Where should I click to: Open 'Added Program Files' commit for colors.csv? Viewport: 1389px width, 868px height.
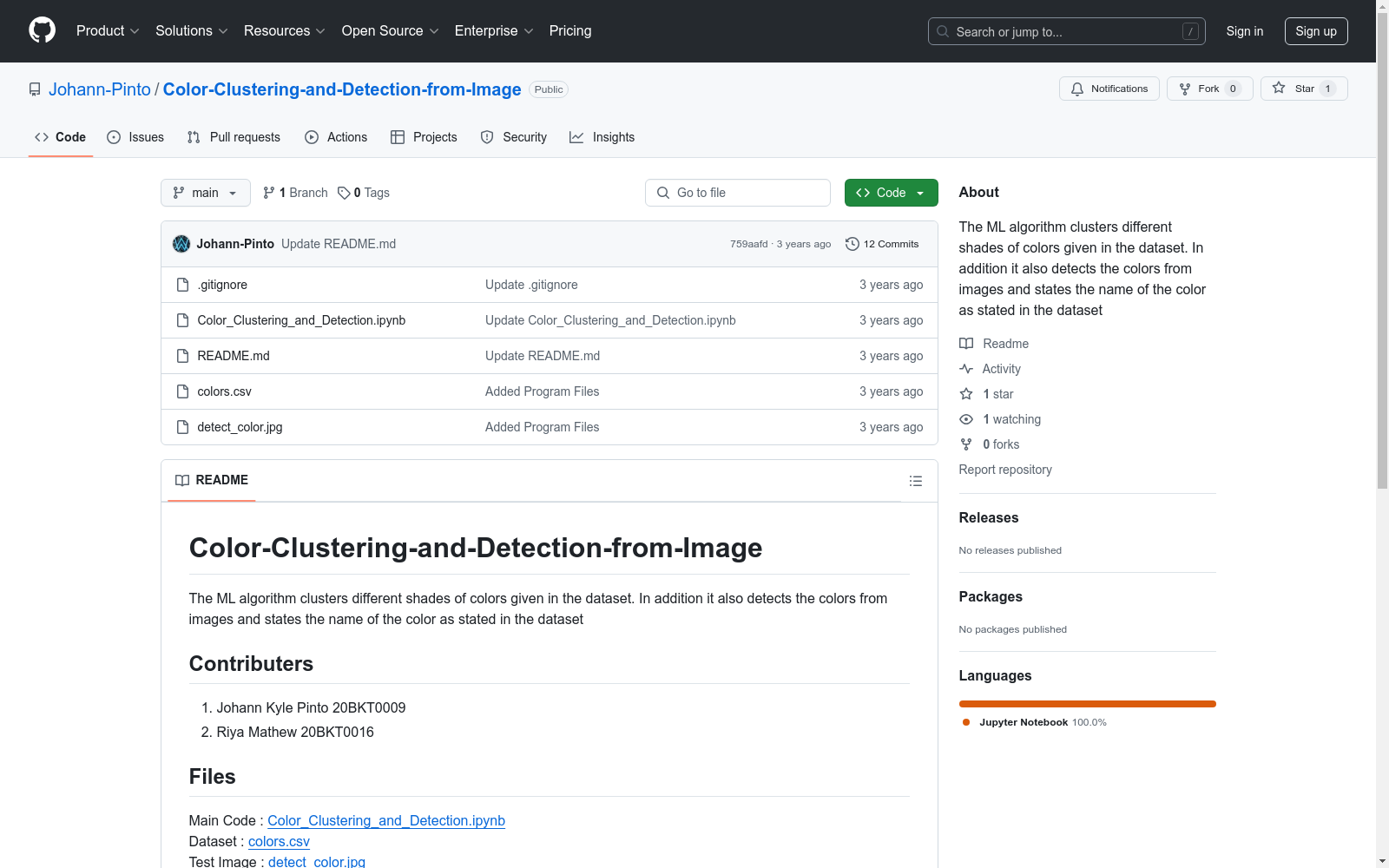pyautogui.click(x=542, y=391)
